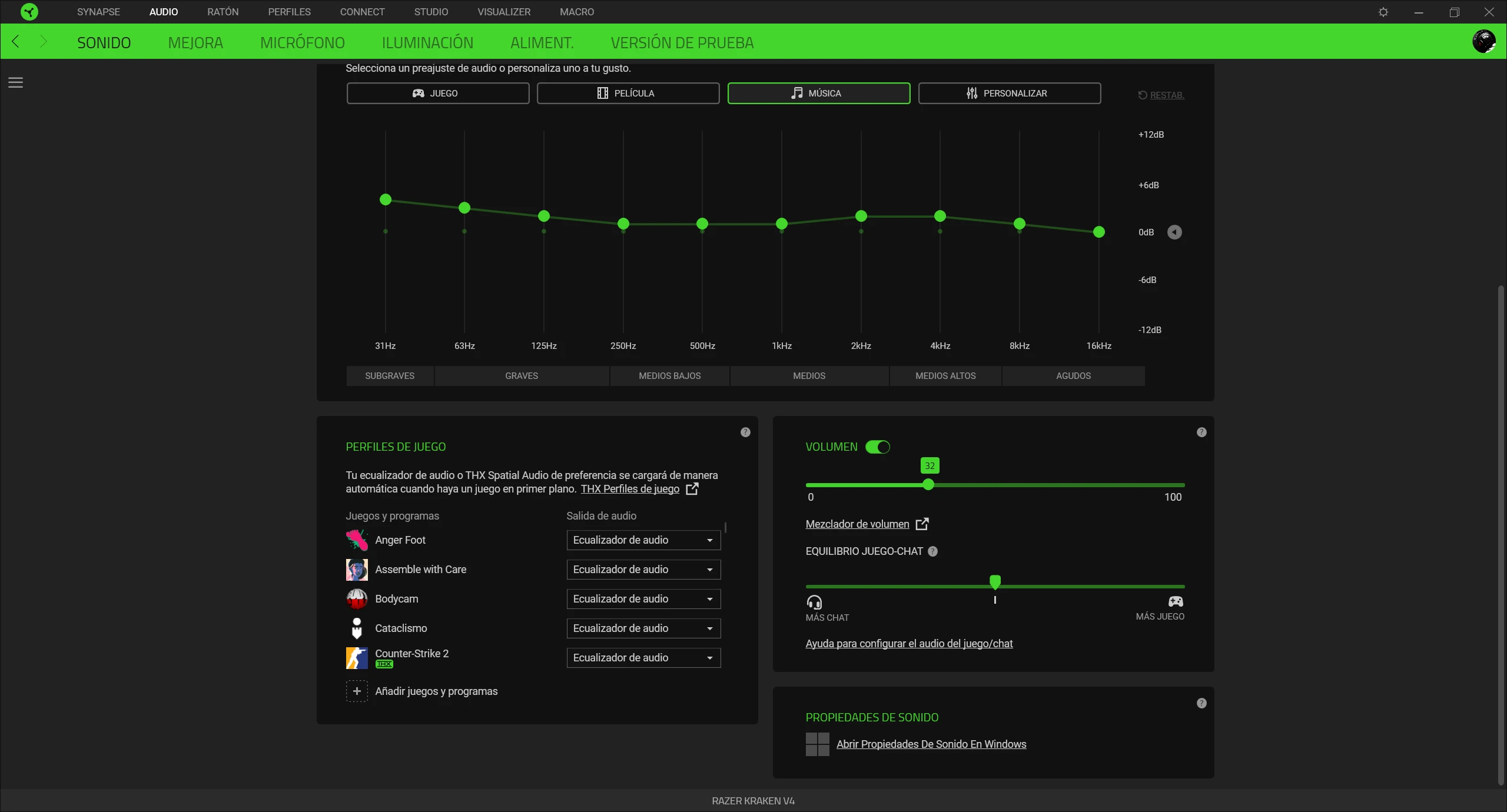Open Anger Foot audio output dropdown
Screen dimensions: 1507x812
click(643, 540)
